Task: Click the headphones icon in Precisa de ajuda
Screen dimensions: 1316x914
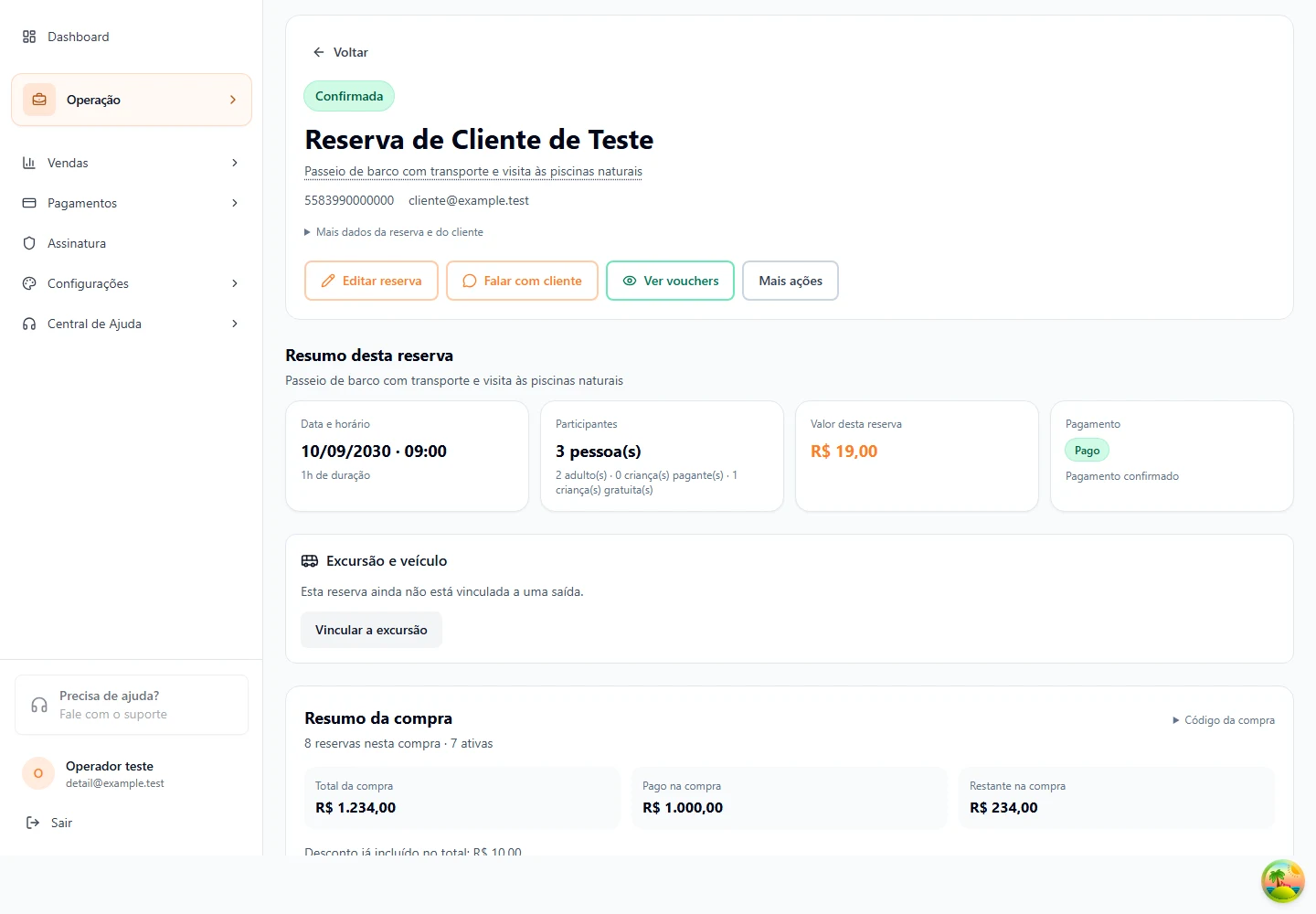Action: [x=39, y=705]
